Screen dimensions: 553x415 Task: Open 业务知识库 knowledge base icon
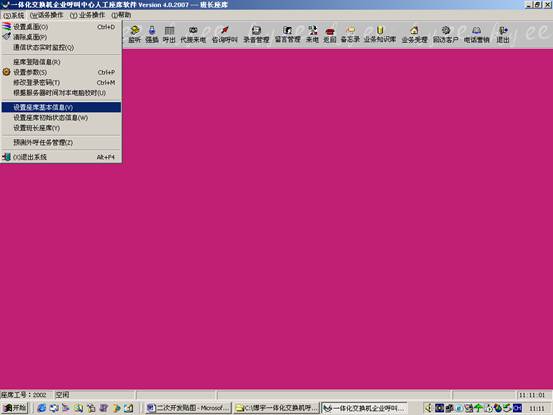(x=380, y=35)
